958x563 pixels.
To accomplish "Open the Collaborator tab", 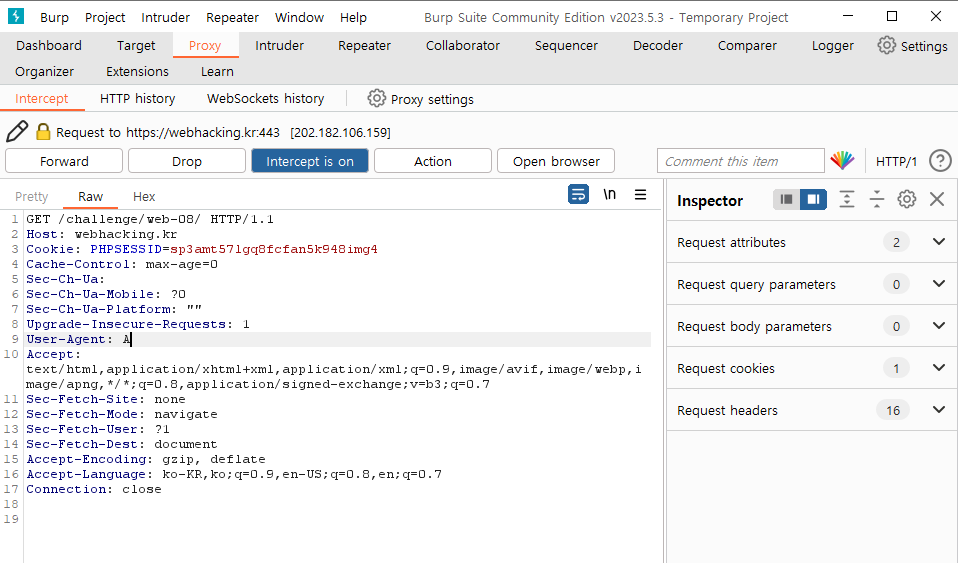I will 463,45.
